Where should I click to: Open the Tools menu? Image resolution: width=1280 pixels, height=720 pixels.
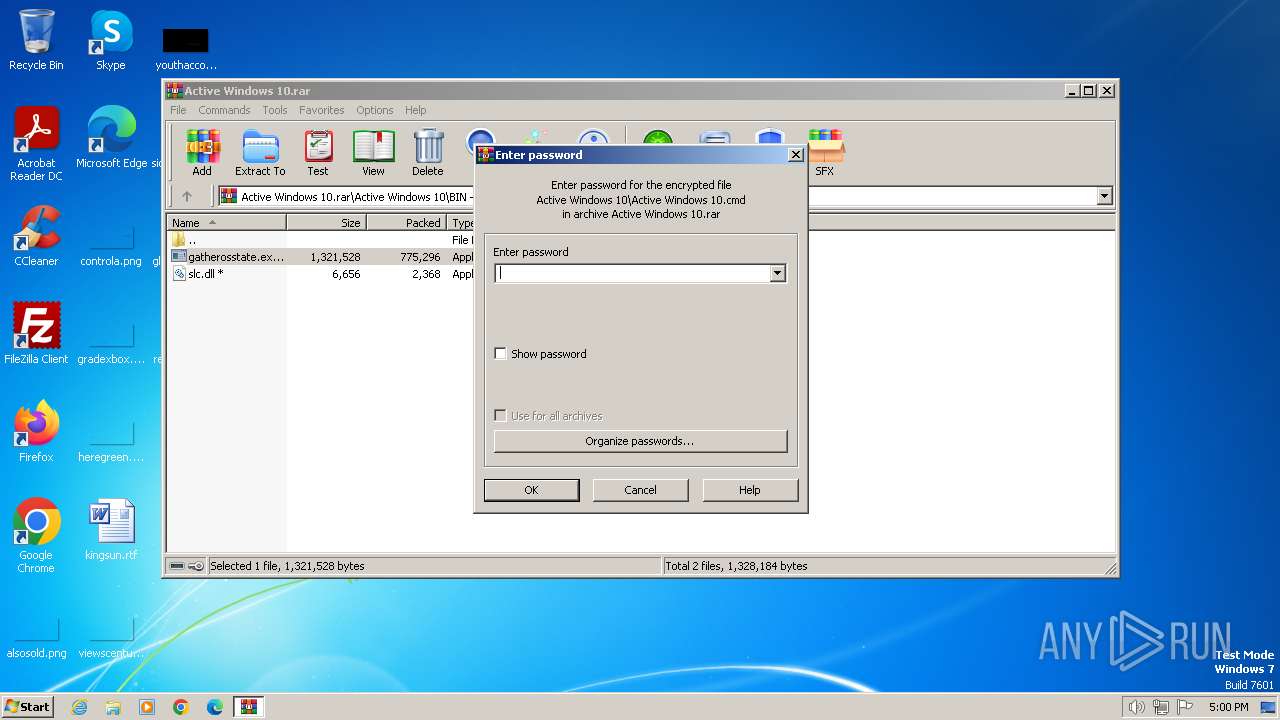pyautogui.click(x=274, y=110)
